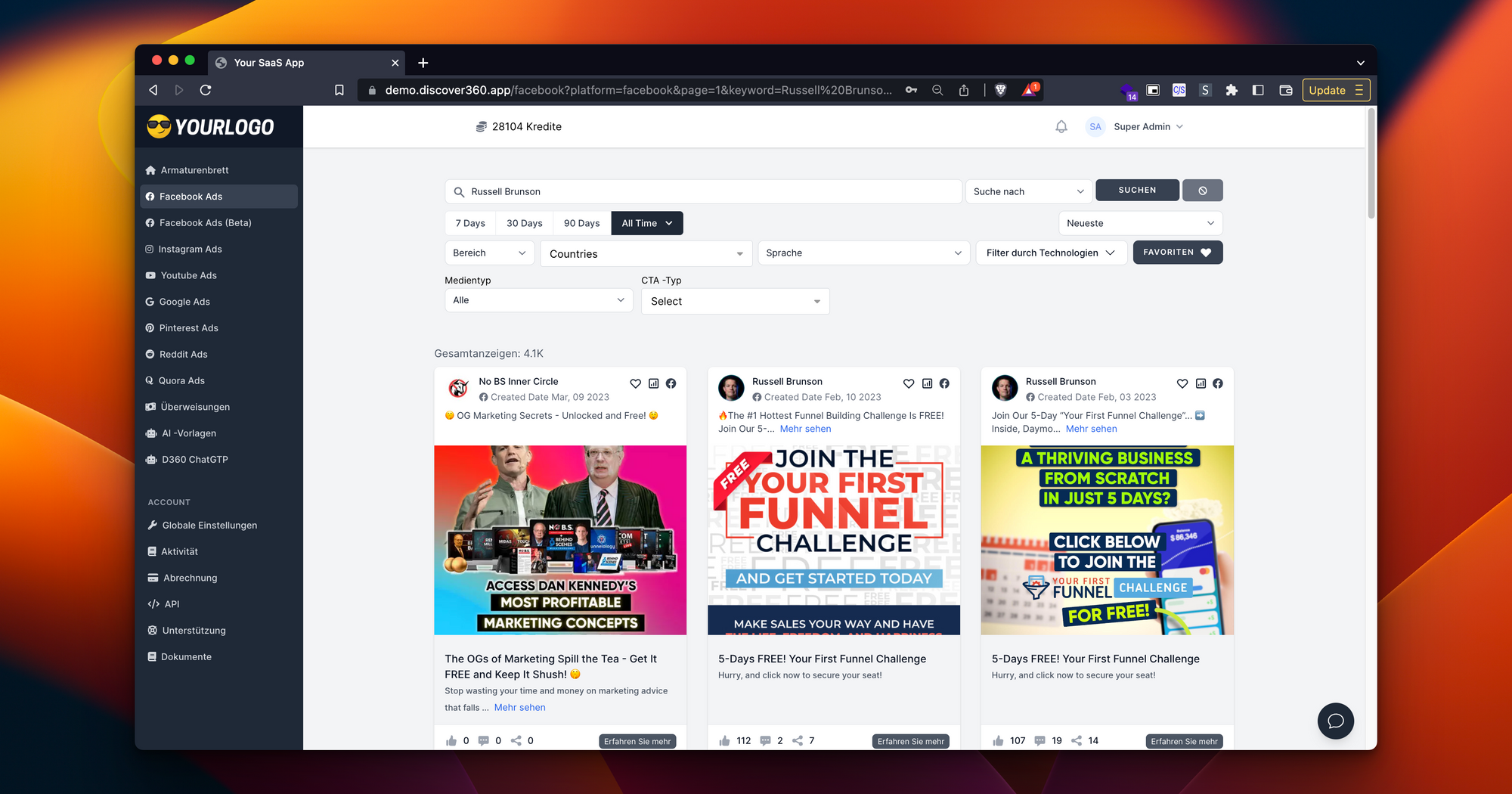Screen dimensions: 1512x794
Task: Open a new browser tab
Action: pyautogui.click(x=423, y=63)
